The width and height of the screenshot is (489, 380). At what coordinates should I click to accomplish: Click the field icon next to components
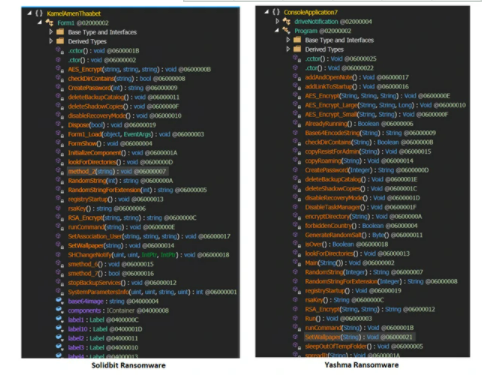[60, 310]
